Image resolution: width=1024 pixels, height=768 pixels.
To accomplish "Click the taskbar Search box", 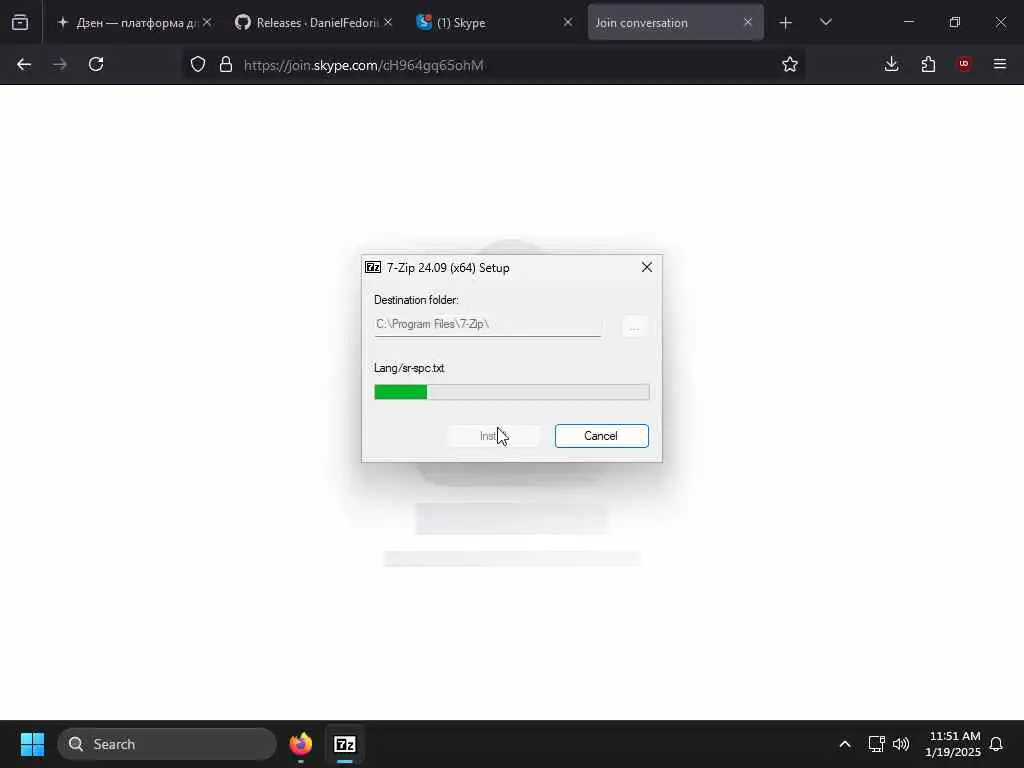I will (167, 744).
